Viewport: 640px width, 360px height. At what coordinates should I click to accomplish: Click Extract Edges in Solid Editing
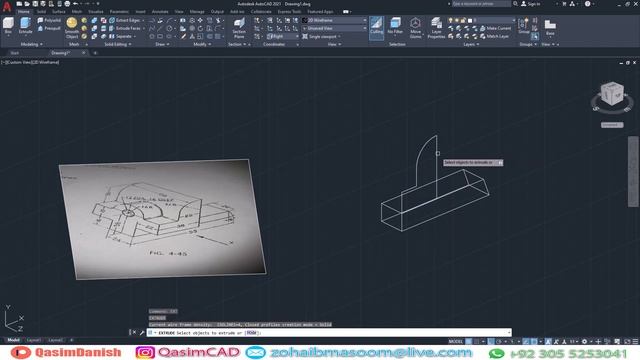tap(125, 20)
